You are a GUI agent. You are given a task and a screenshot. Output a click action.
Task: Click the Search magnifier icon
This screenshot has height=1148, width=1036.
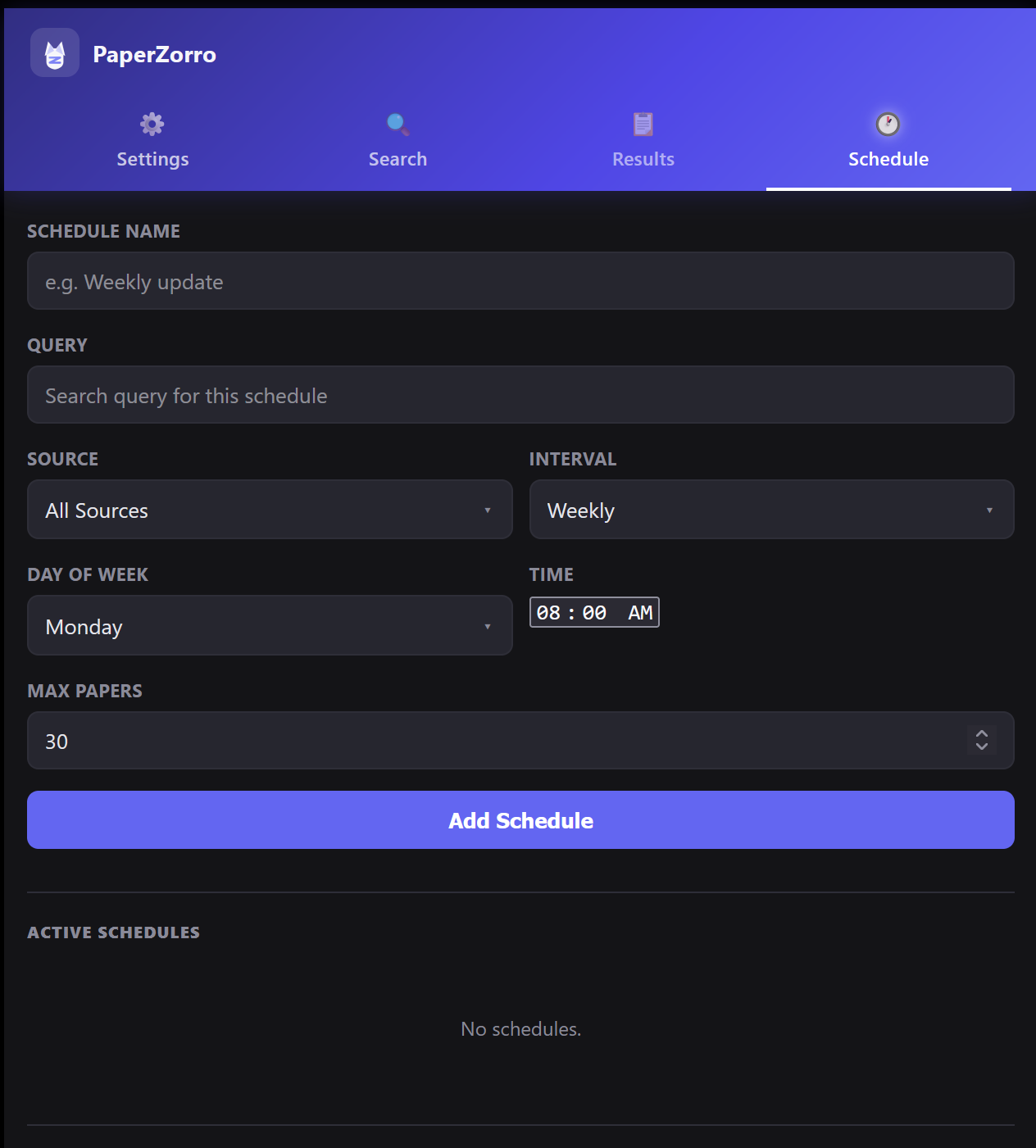[398, 124]
